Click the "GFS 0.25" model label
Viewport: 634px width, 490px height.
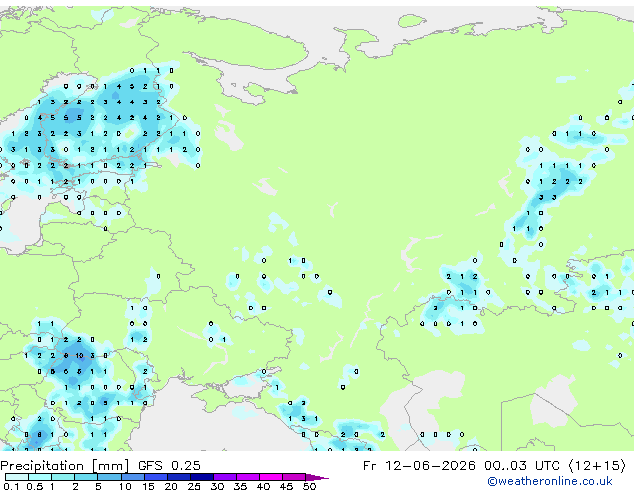tap(169, 466)
